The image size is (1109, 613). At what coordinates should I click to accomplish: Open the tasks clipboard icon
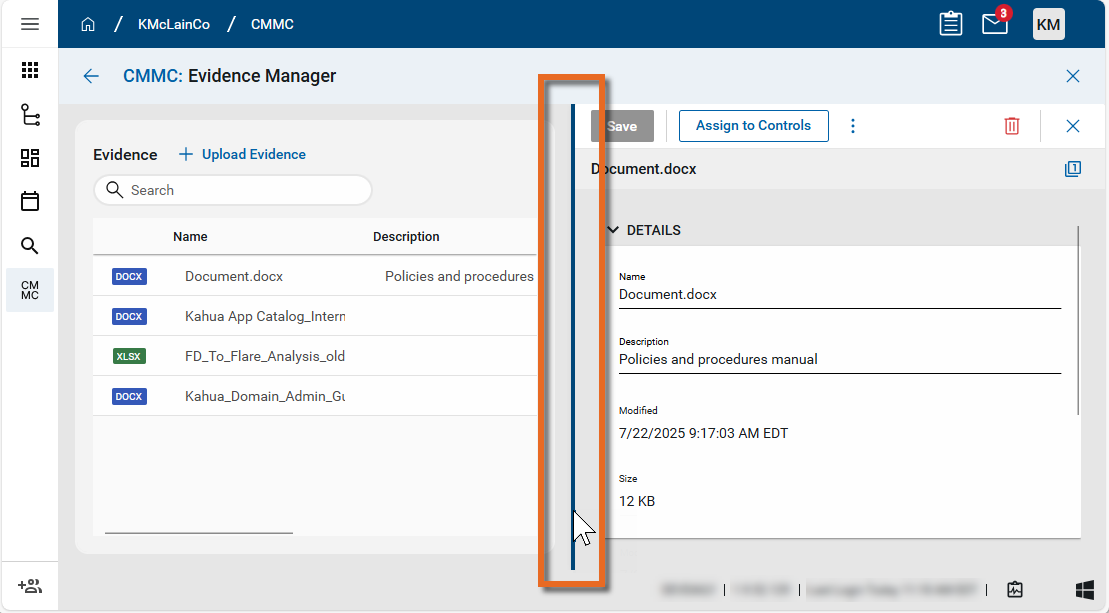coord(951,24)
